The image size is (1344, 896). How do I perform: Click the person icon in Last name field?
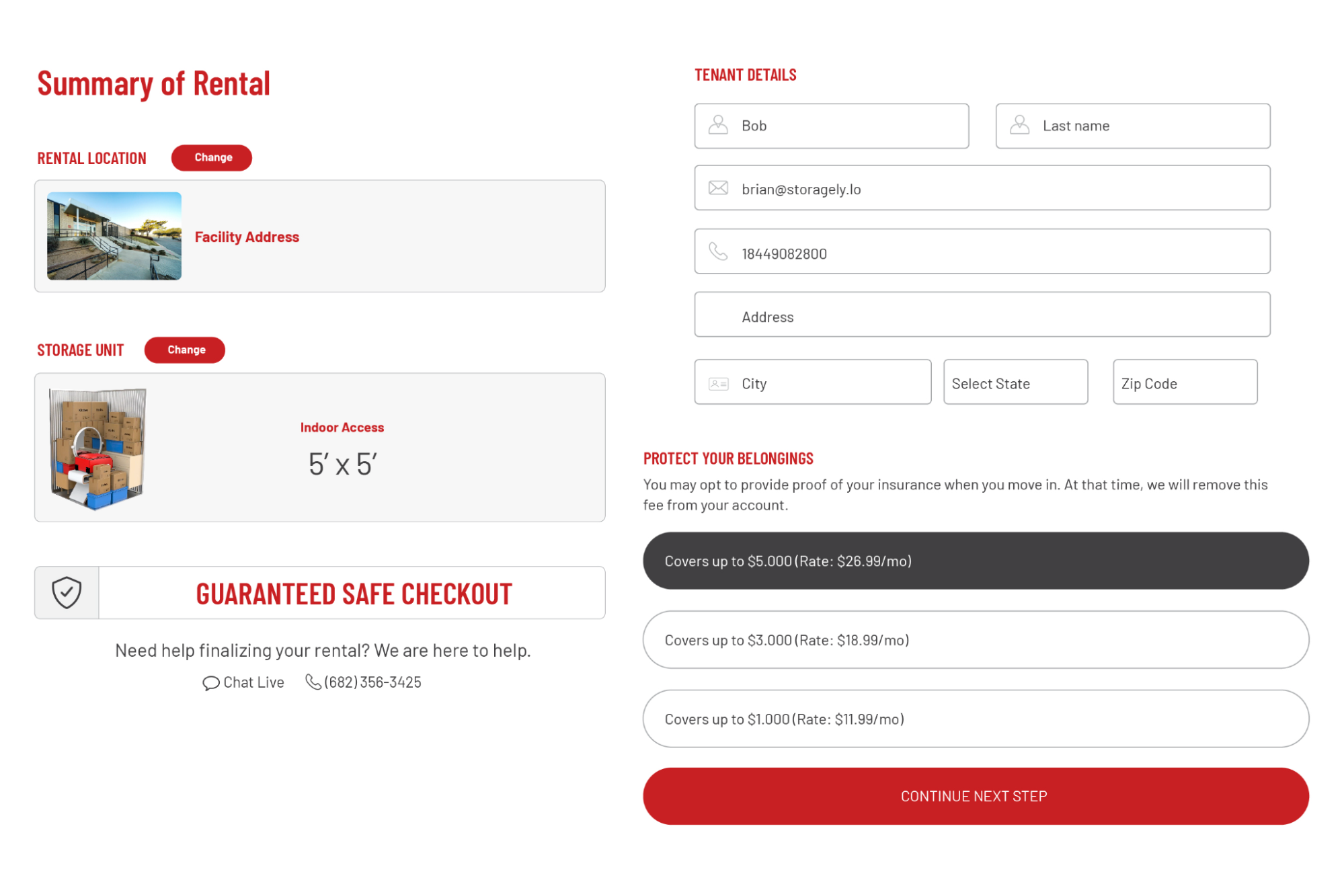1019,125
